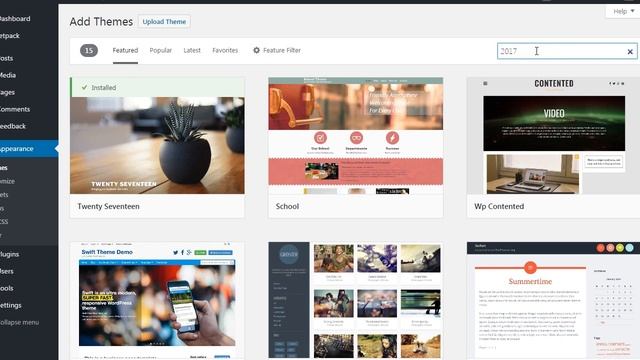This screenshot has width=640, height=360.
Task: Switch to the Popular tab
Action: 160,51
